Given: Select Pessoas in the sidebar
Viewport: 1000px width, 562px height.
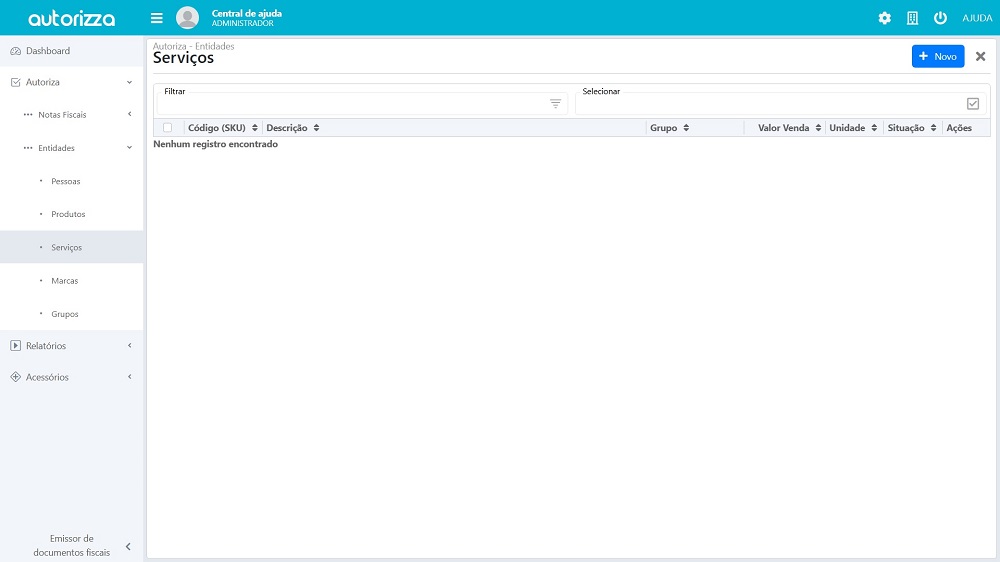Looking at the screenshot, I should (65, 181).
